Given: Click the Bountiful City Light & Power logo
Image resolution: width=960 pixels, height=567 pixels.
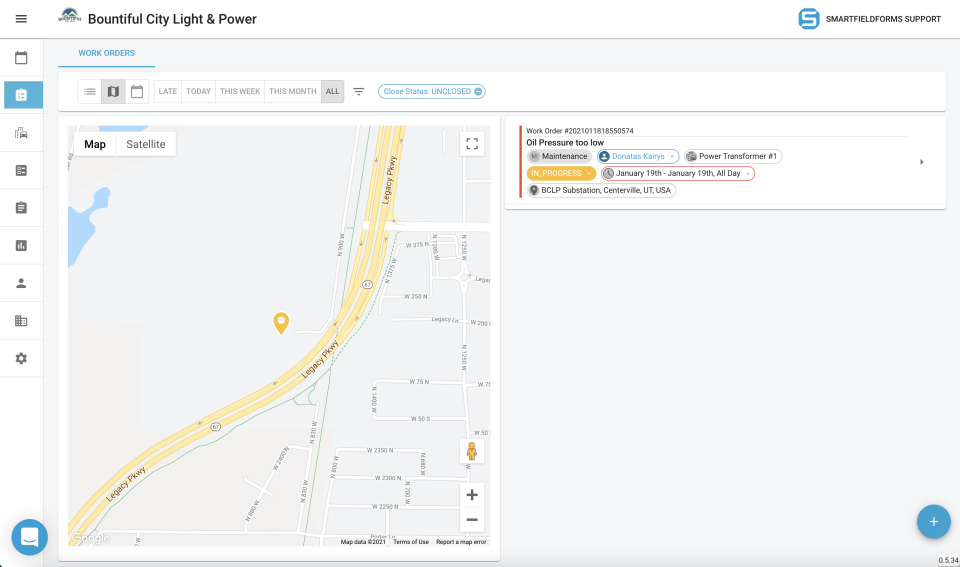Looking at the screenshot, I should (69, 17).
